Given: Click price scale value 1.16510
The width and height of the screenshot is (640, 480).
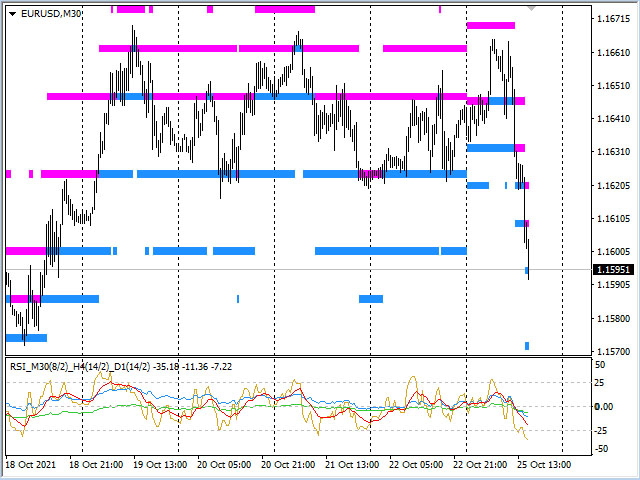Looking at the screenshot, I should coord(613,86).
